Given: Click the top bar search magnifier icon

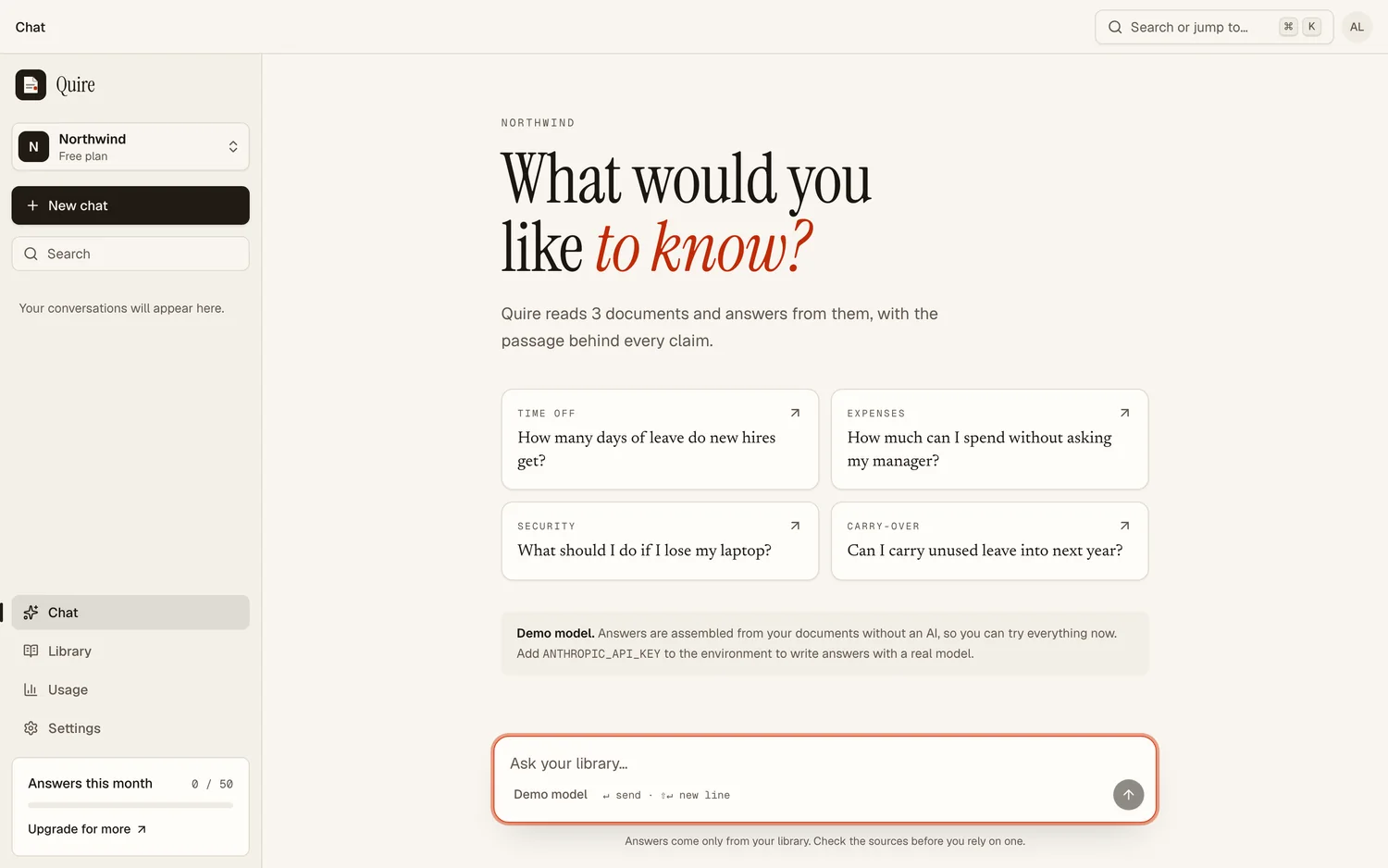Looking at the screenshot, I should (1115, 27).
